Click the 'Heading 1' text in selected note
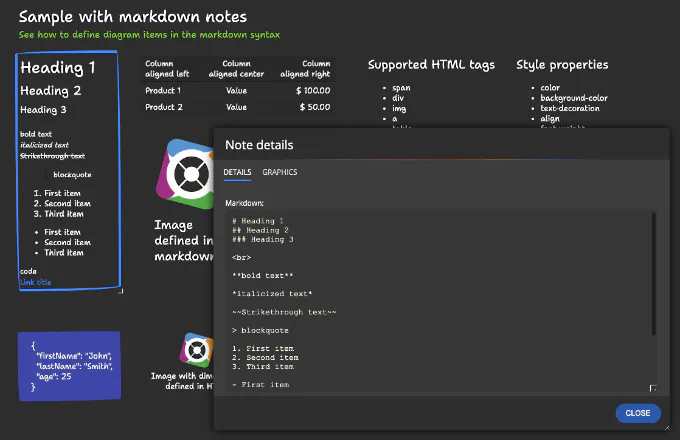Image resolution: width=680 pixels, height=440 pixels. click(x=58, y=68)
